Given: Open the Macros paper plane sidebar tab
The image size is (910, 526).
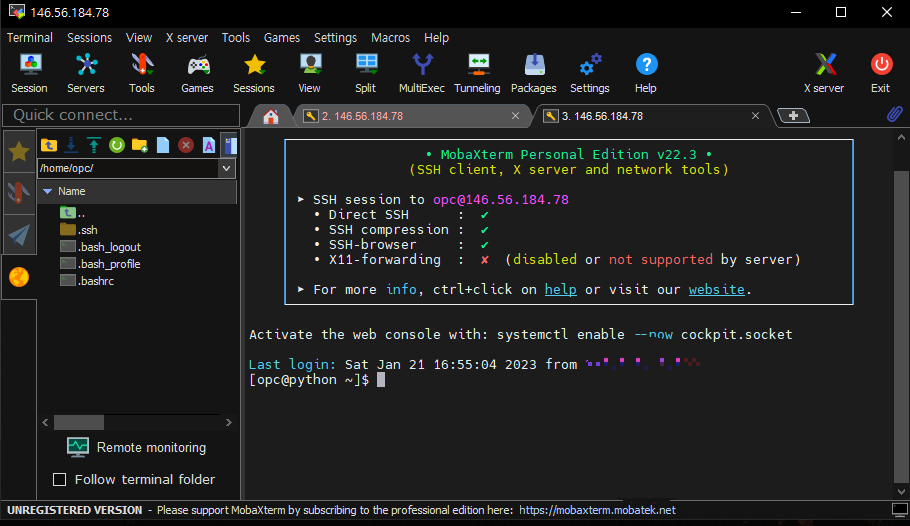Looking at the screenshot, I should [x=19, y=235].
